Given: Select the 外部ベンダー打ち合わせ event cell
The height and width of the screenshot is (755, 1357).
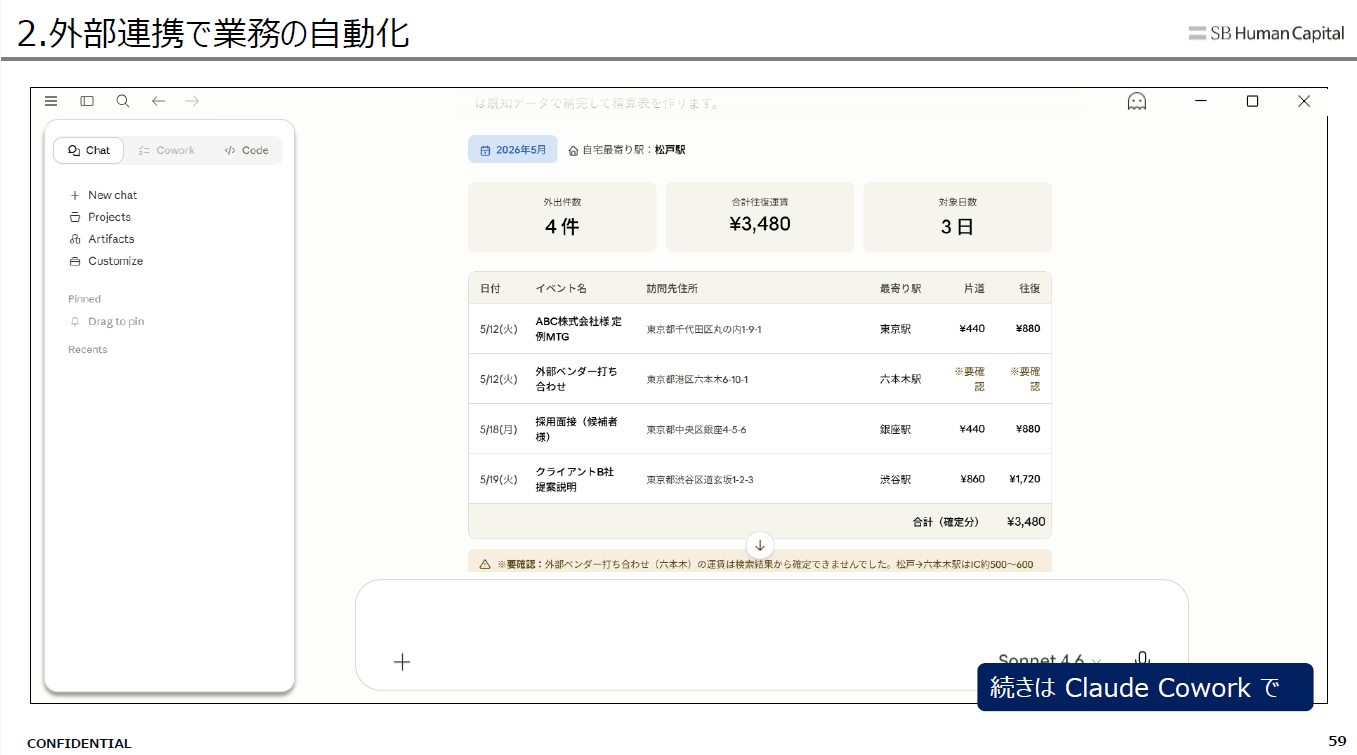Looking at the screenshot, I should [576, 379].
